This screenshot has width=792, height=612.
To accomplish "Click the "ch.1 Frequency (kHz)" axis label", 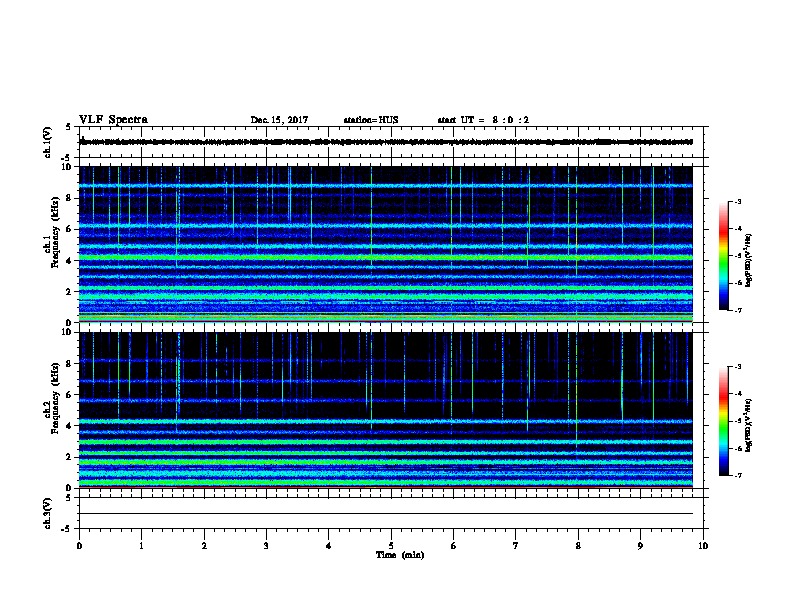I will pyautogui.click(x=51, y=233).
